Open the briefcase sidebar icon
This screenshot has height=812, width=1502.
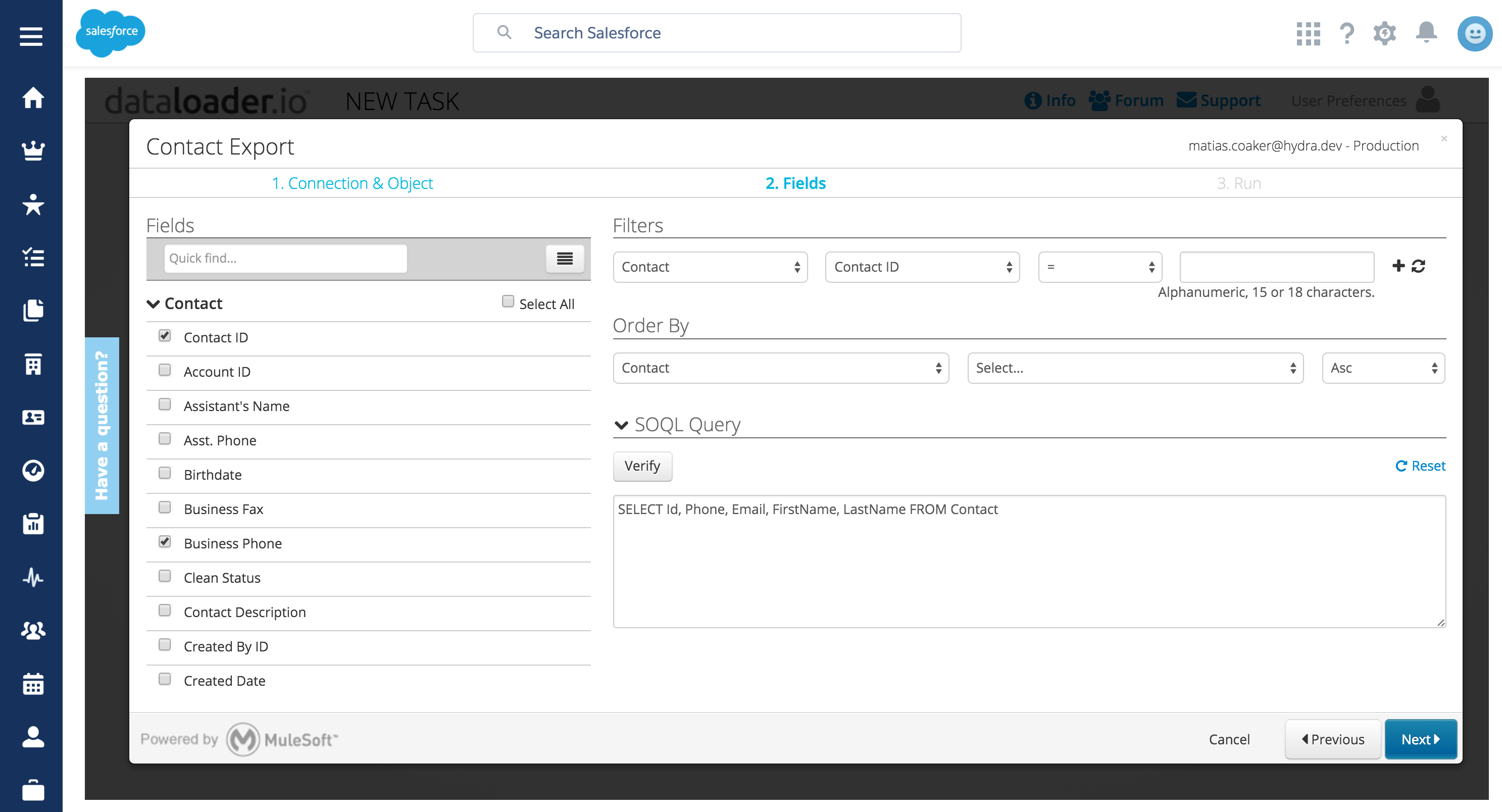33,790
